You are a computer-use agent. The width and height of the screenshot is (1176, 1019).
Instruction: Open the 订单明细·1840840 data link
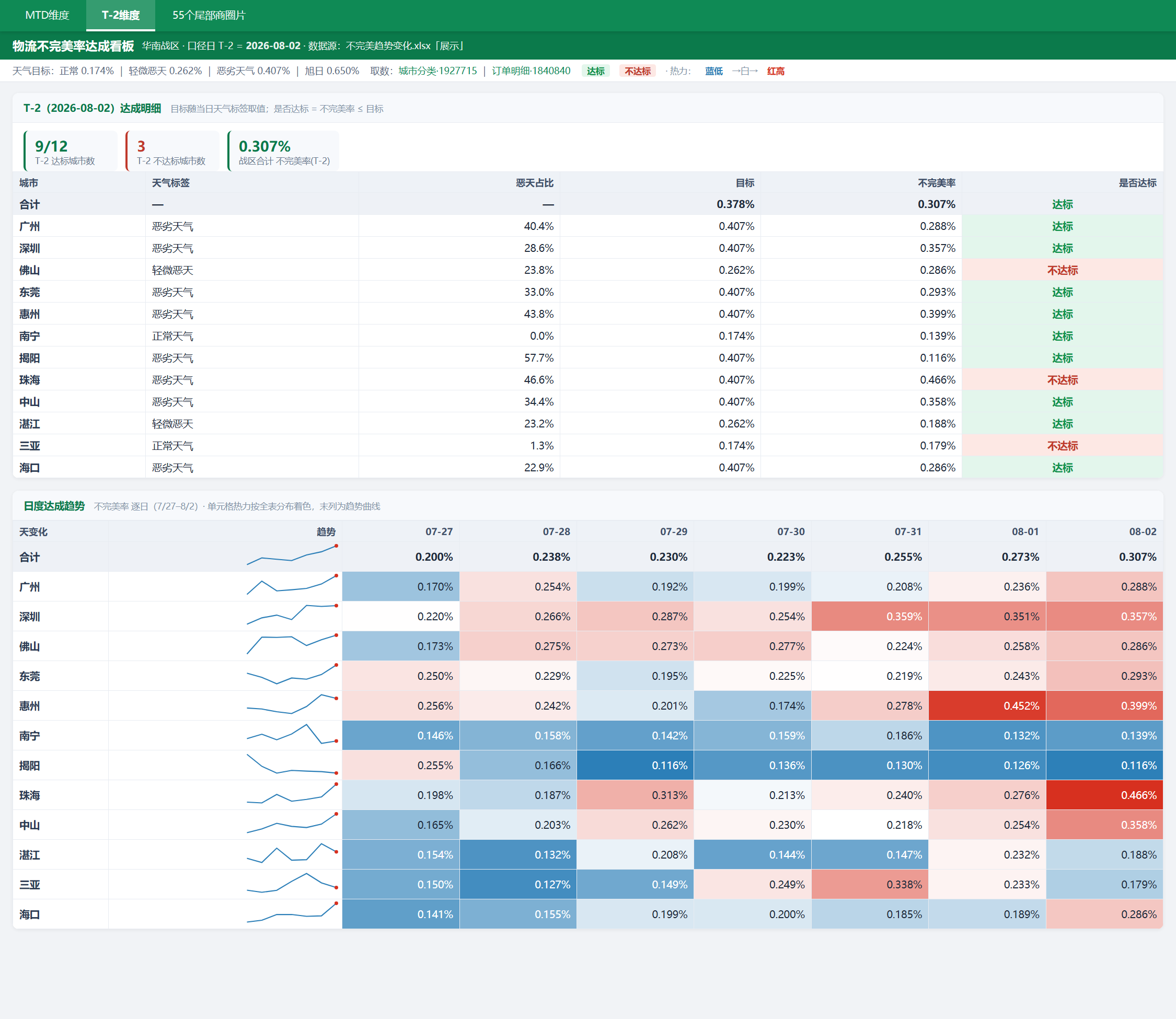point(531,71)
